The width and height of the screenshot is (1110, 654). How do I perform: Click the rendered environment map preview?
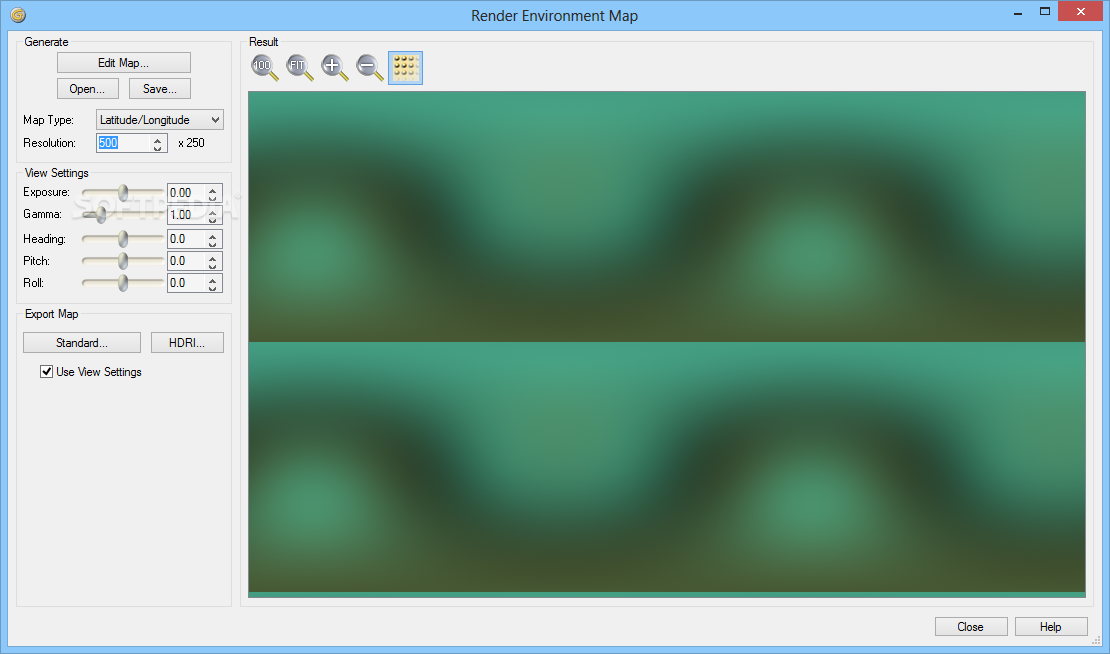point(667,344)
